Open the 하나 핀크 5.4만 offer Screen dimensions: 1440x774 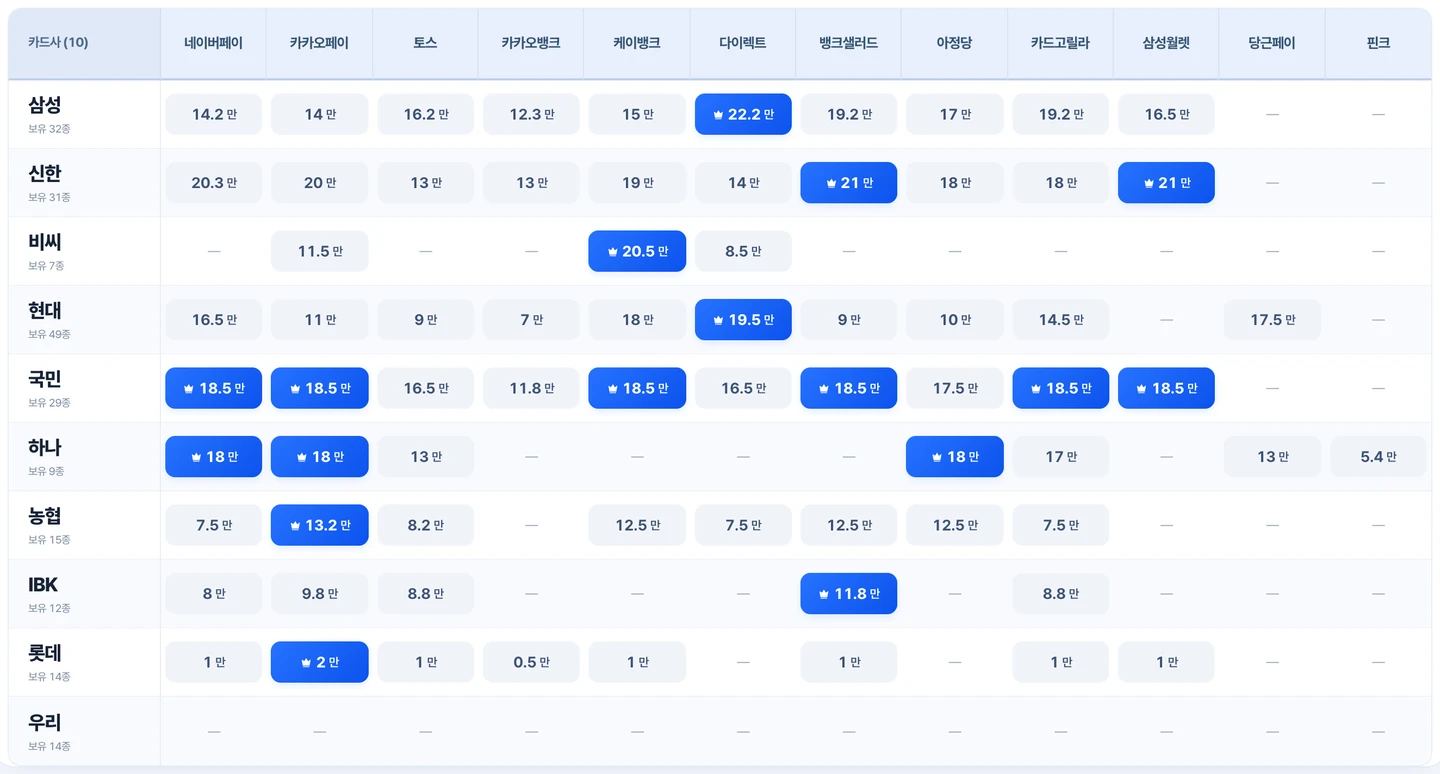point(1378,457)
